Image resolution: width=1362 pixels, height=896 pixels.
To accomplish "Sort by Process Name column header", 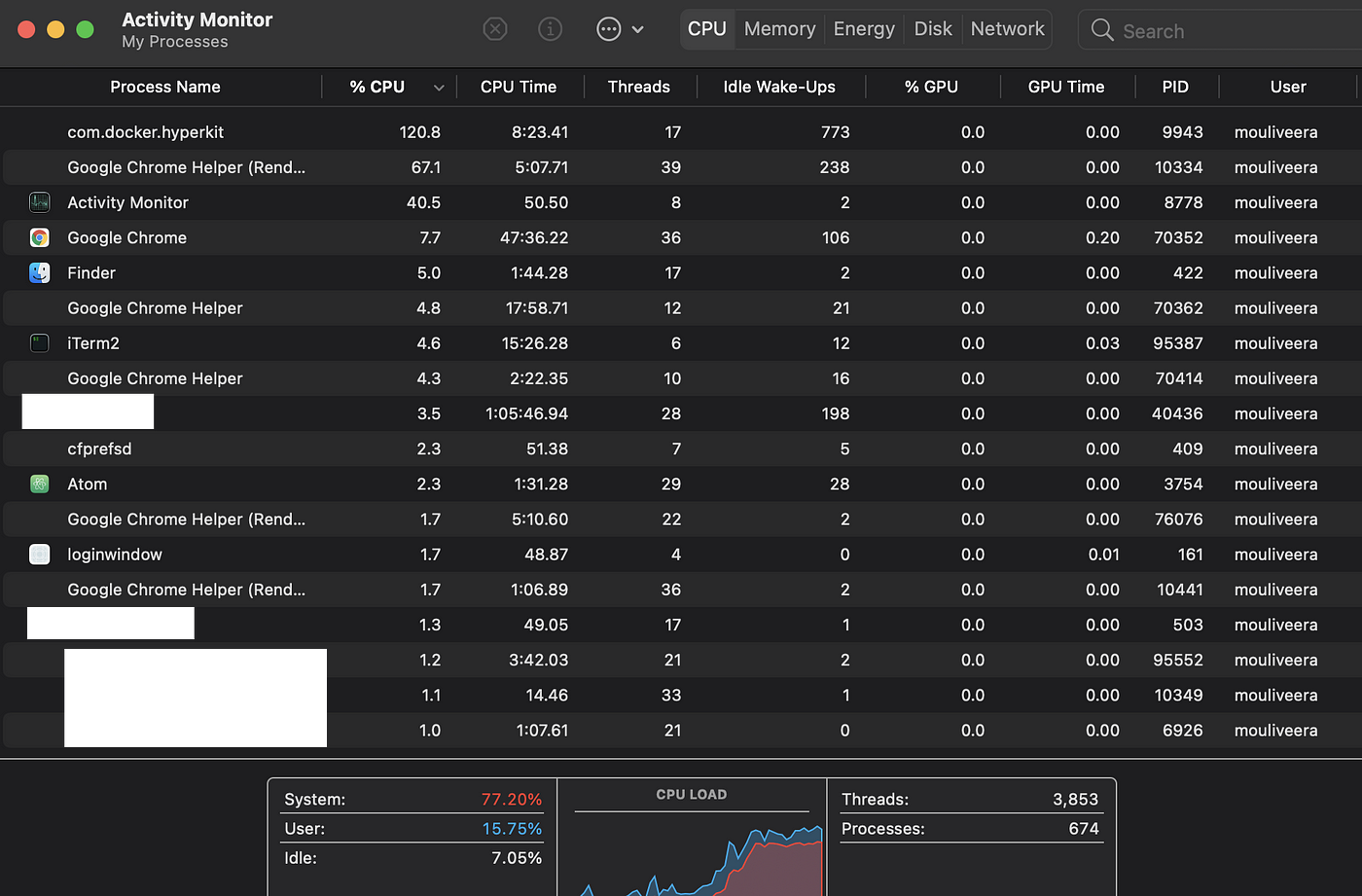I will pyautogui.click(x=165, y=87).
